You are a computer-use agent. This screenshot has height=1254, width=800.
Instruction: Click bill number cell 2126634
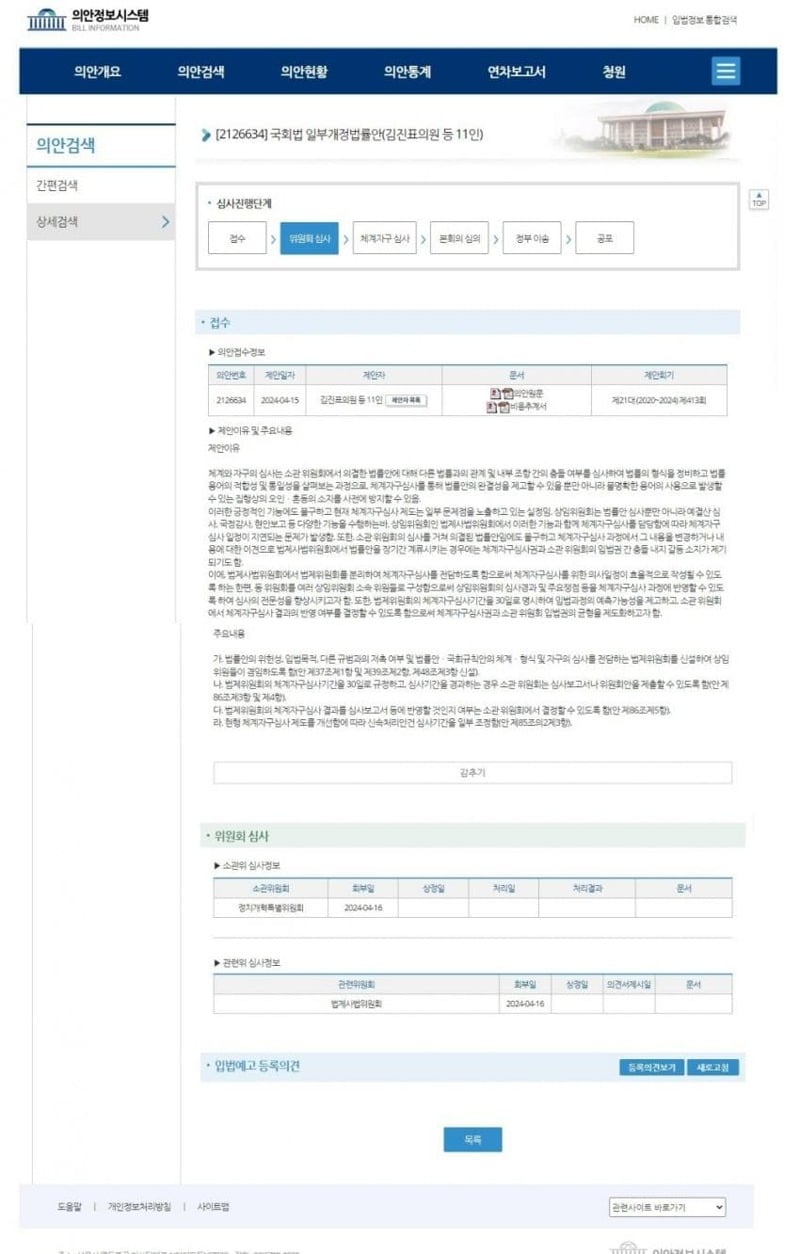click(231, 400)
